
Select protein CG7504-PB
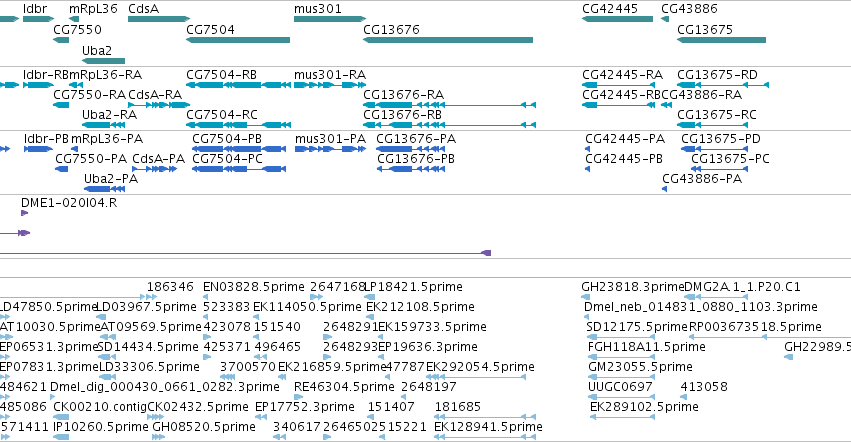click(x=239, y=149)
